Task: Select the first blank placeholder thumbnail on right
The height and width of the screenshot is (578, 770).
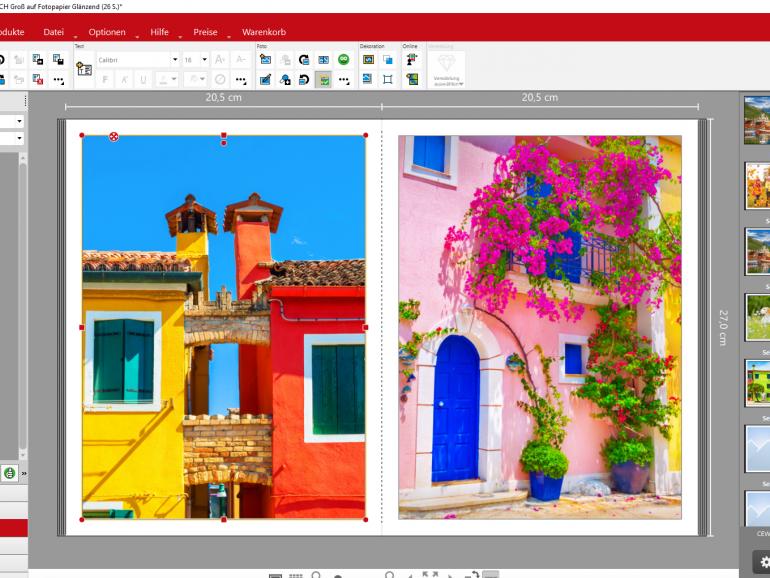Action: (757, 449)
